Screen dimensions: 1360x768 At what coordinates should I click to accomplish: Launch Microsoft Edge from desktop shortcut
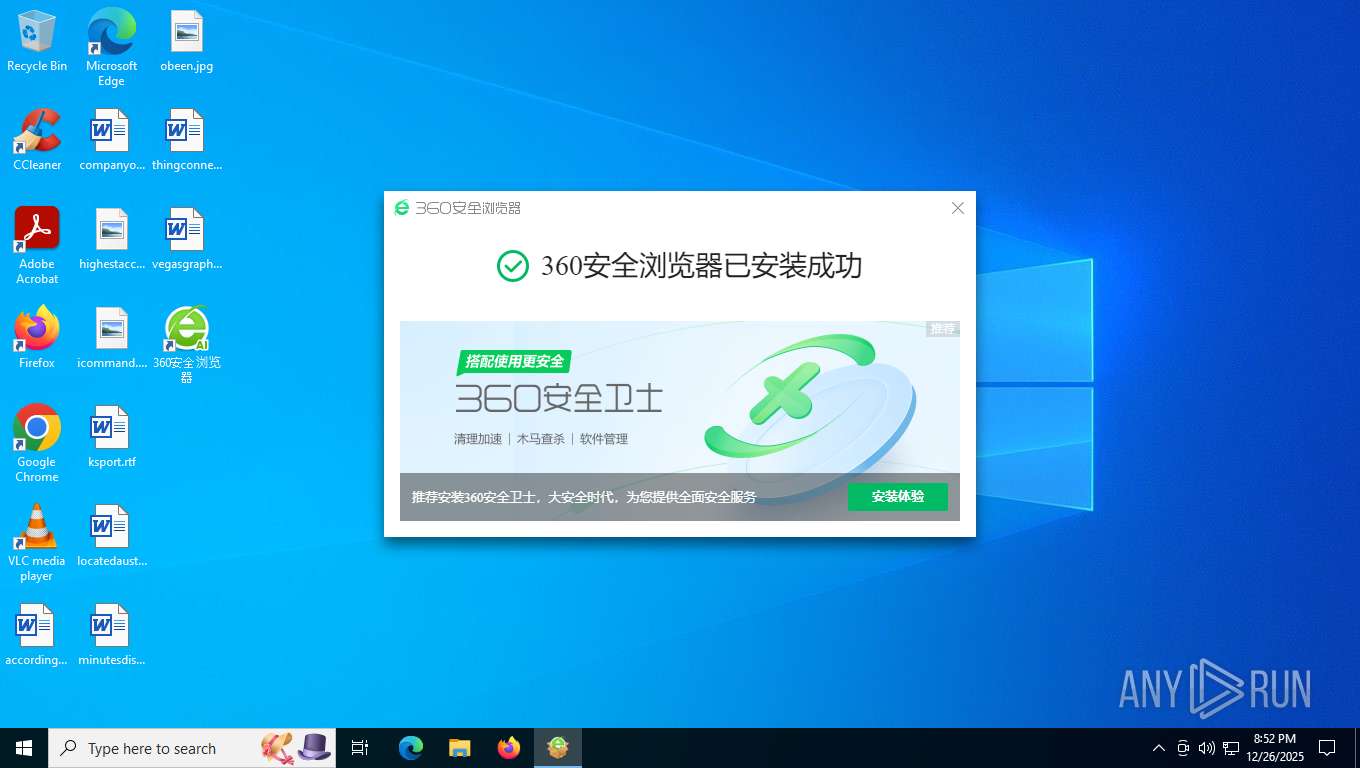click(111, 47)
